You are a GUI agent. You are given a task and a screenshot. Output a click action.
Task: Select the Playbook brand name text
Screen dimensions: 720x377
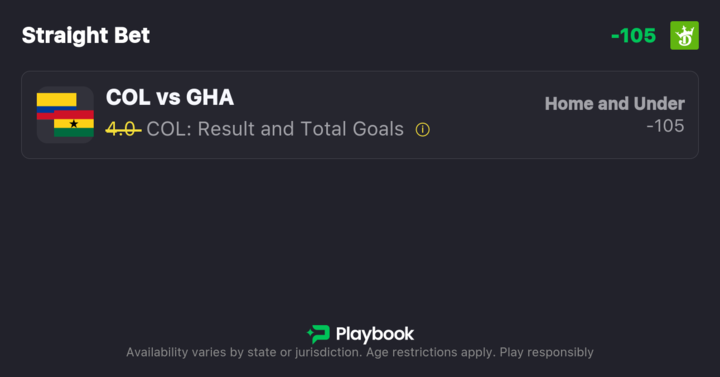375,334
